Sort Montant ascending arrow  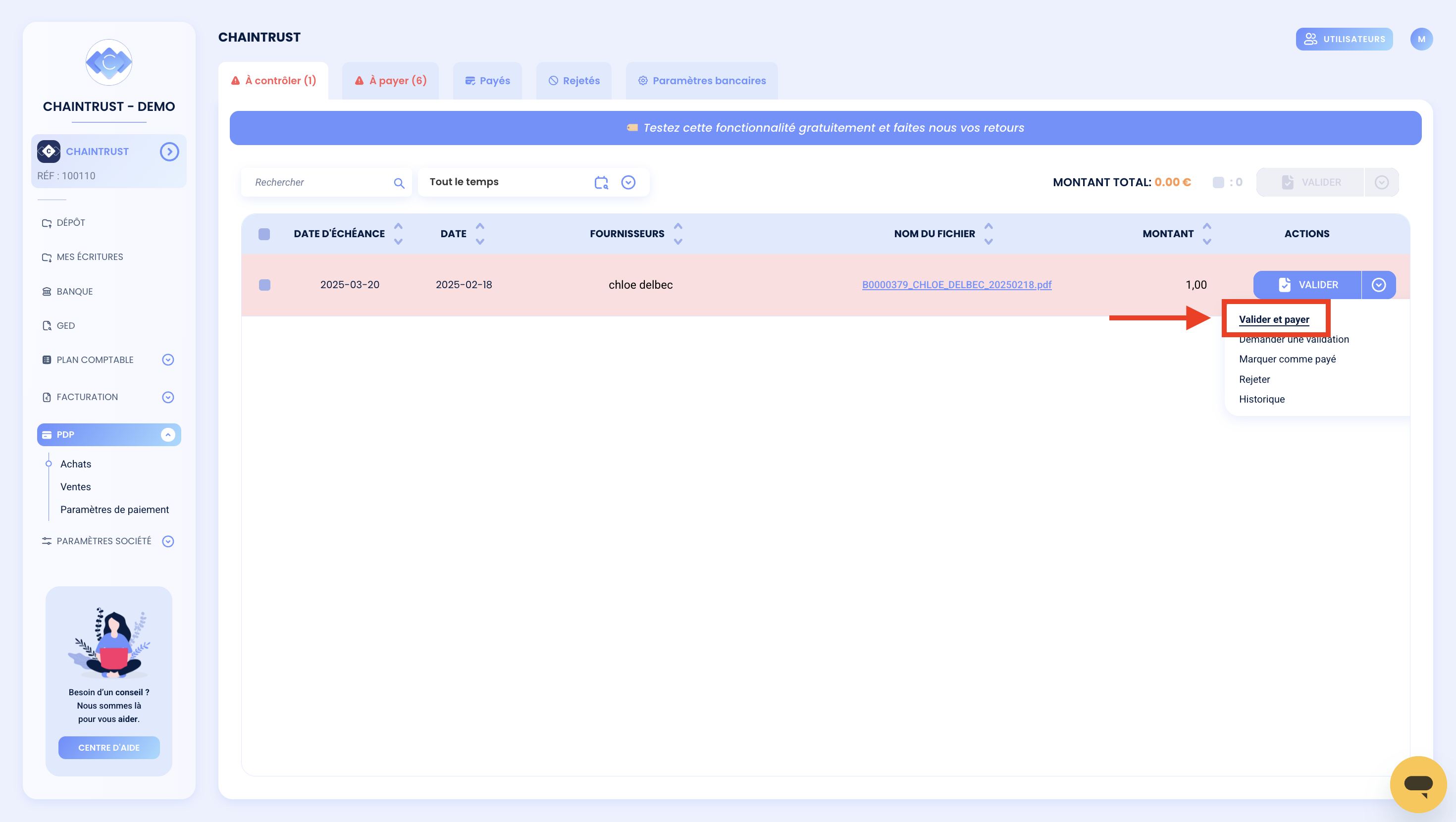click(1207, 226)
